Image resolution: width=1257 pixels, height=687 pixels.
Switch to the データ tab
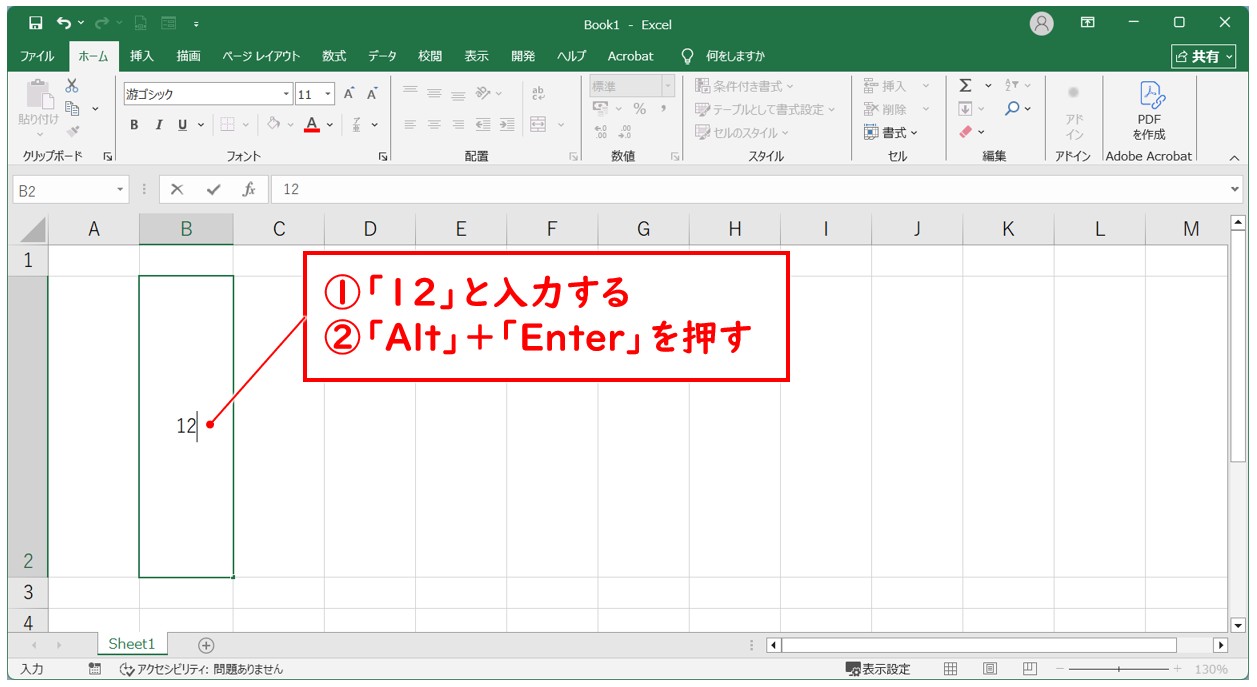point(381,56)
